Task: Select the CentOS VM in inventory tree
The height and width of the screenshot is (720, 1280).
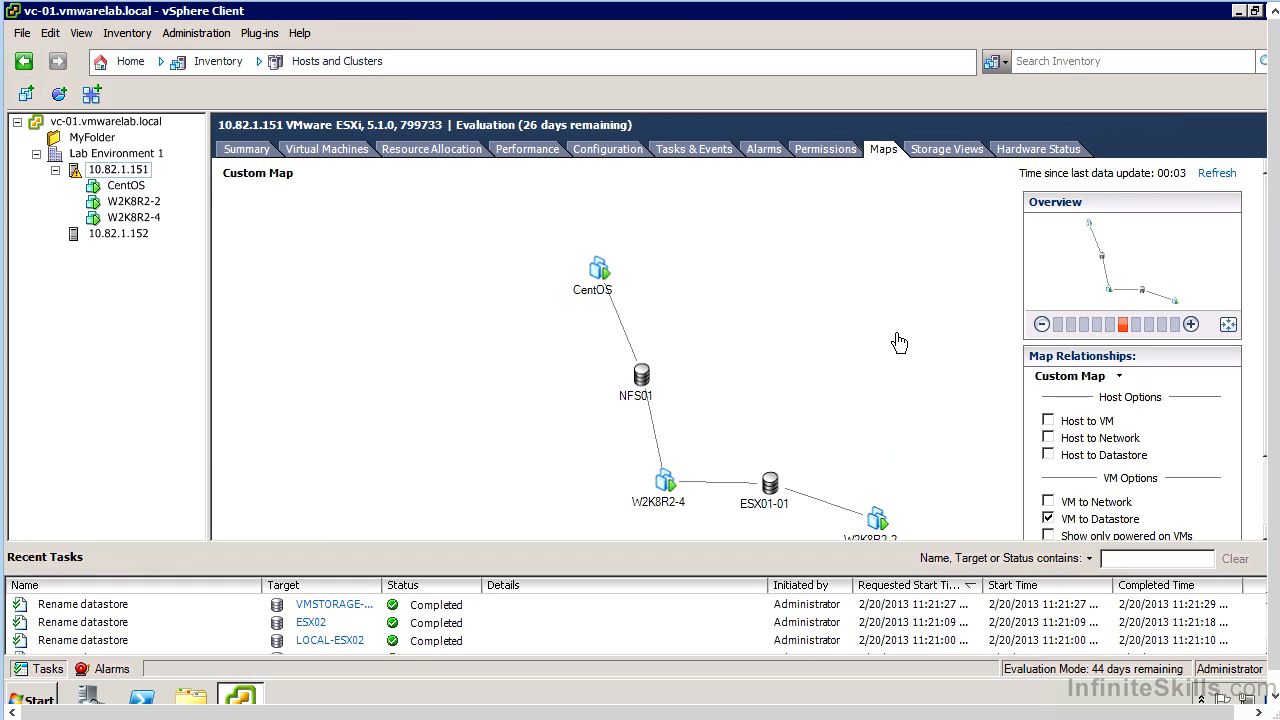Action: (125, 186)
